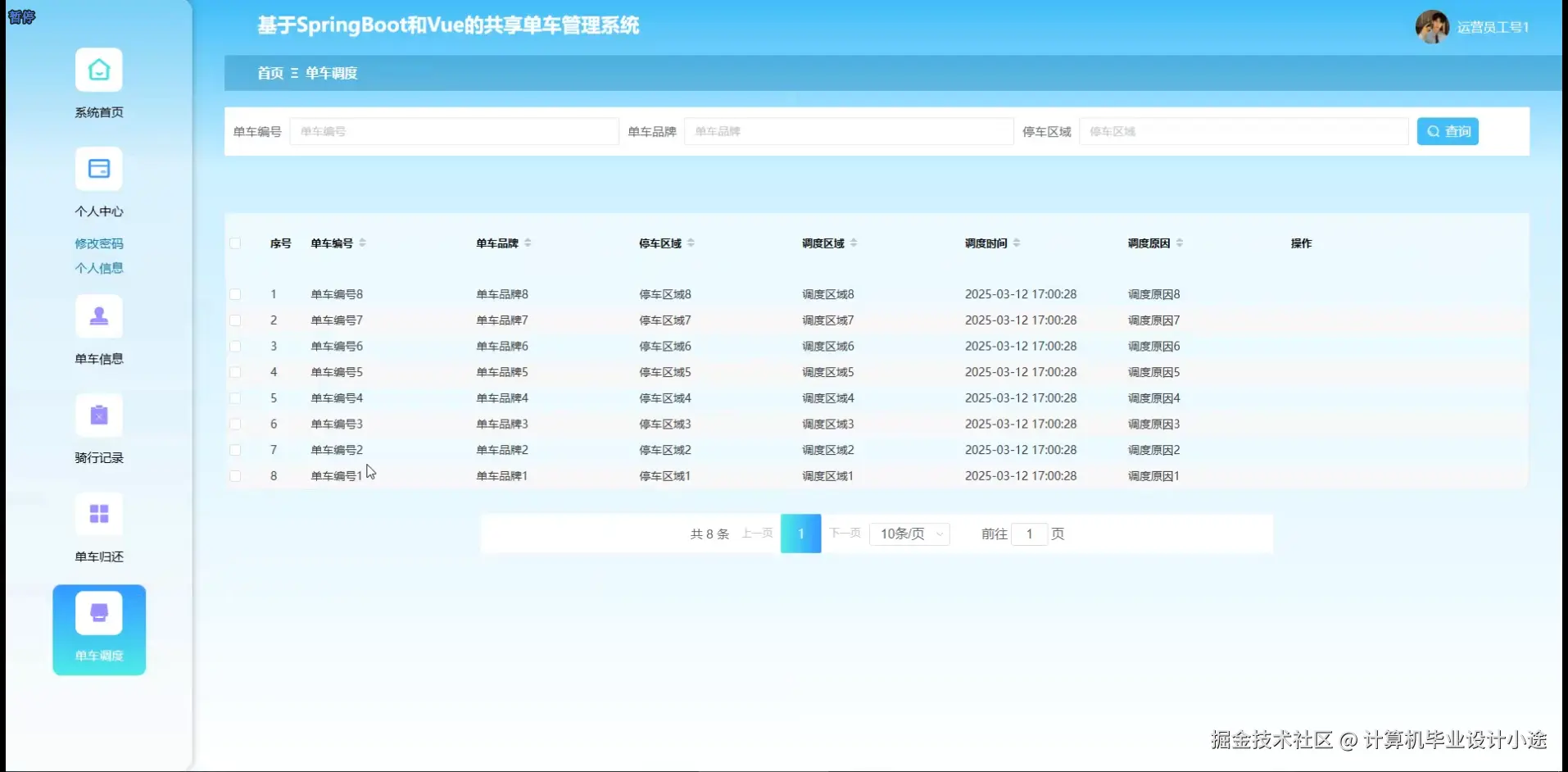Open the 个人中心 card icon
Image resolution: width=1568 pixels, height=772 pixels.
point(99,169)
